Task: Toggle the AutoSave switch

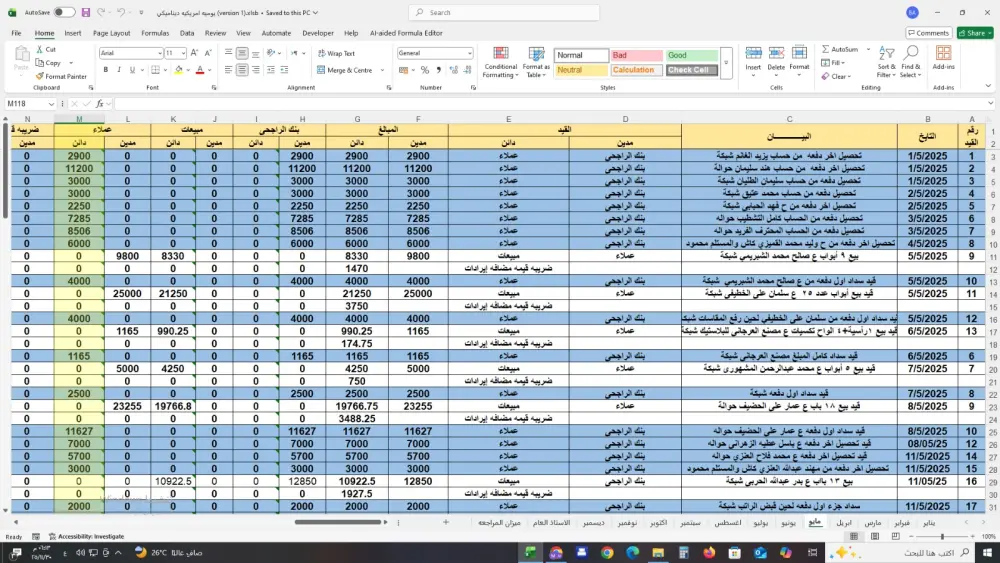Action: point(64,12)
